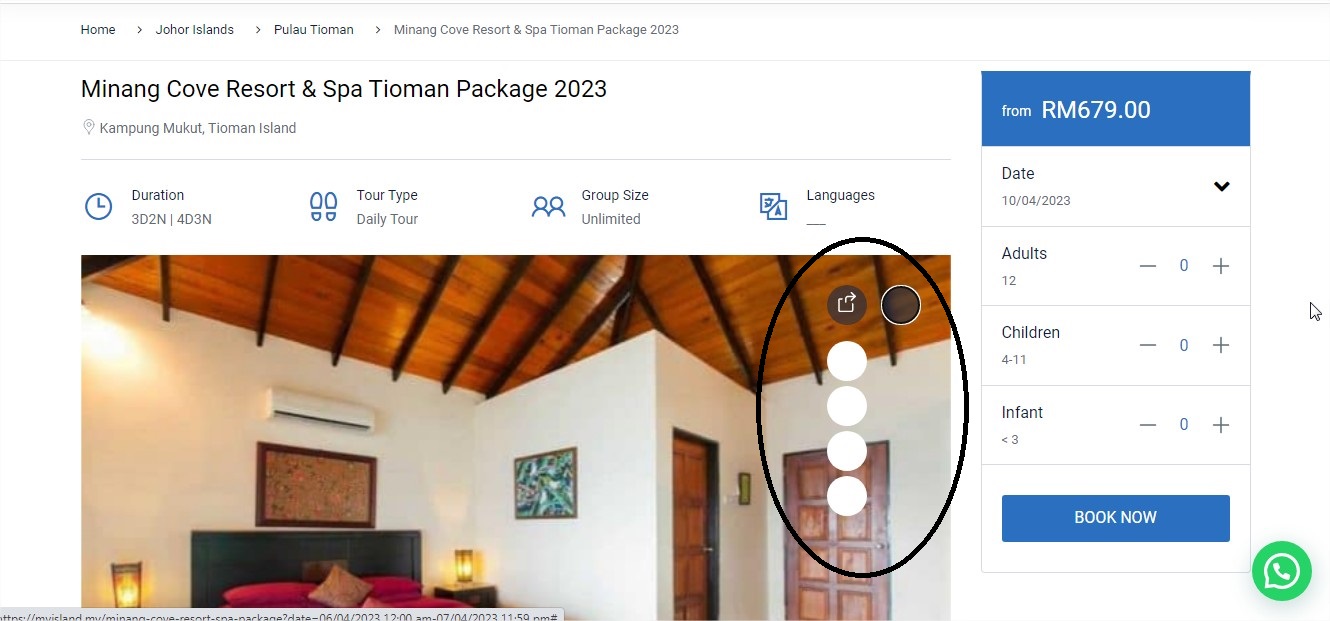Click the share icon on the photo

pyautogui.click(x=847, y=304)
